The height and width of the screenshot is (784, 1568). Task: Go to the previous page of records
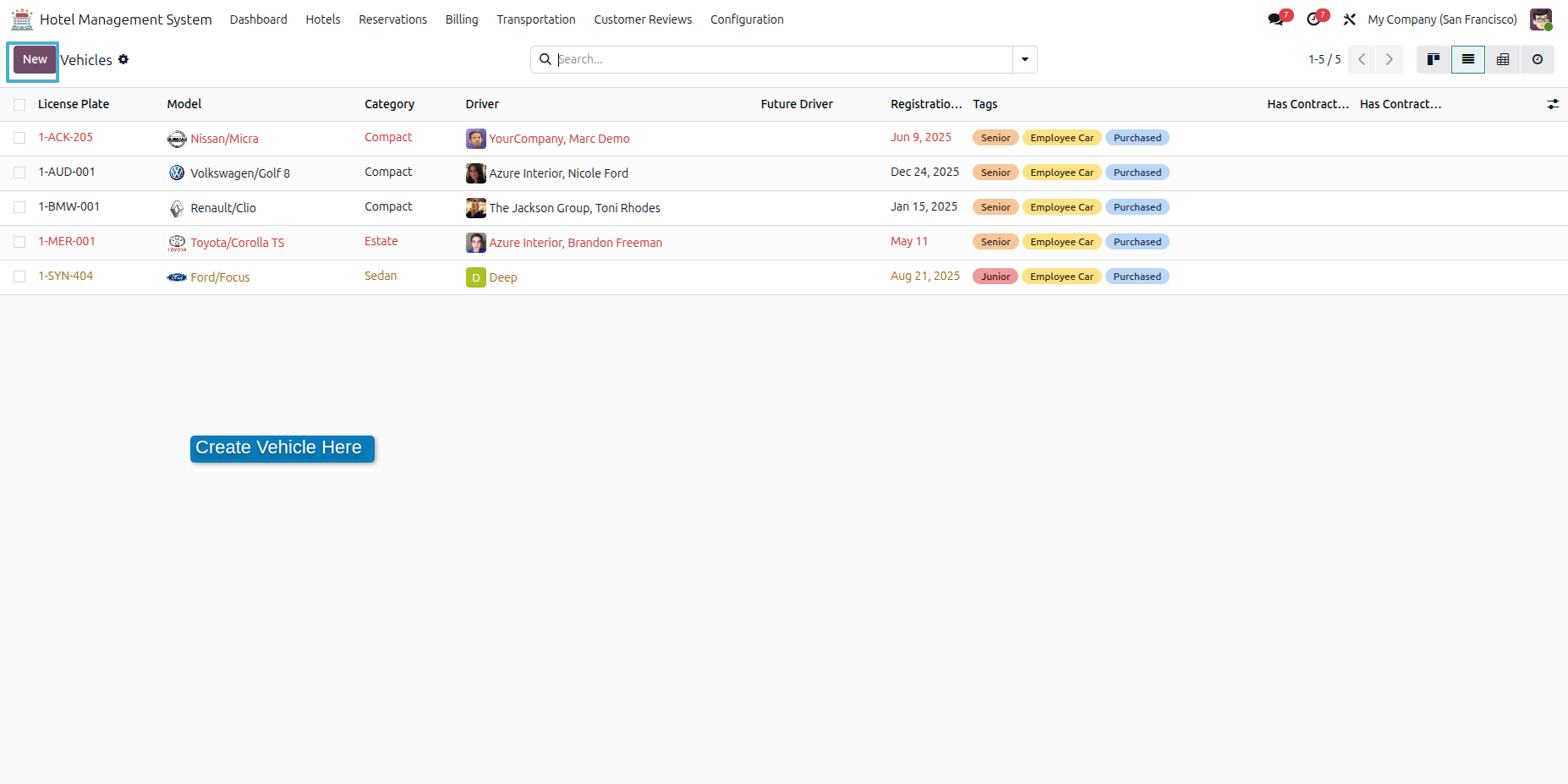coord(1362,59)
